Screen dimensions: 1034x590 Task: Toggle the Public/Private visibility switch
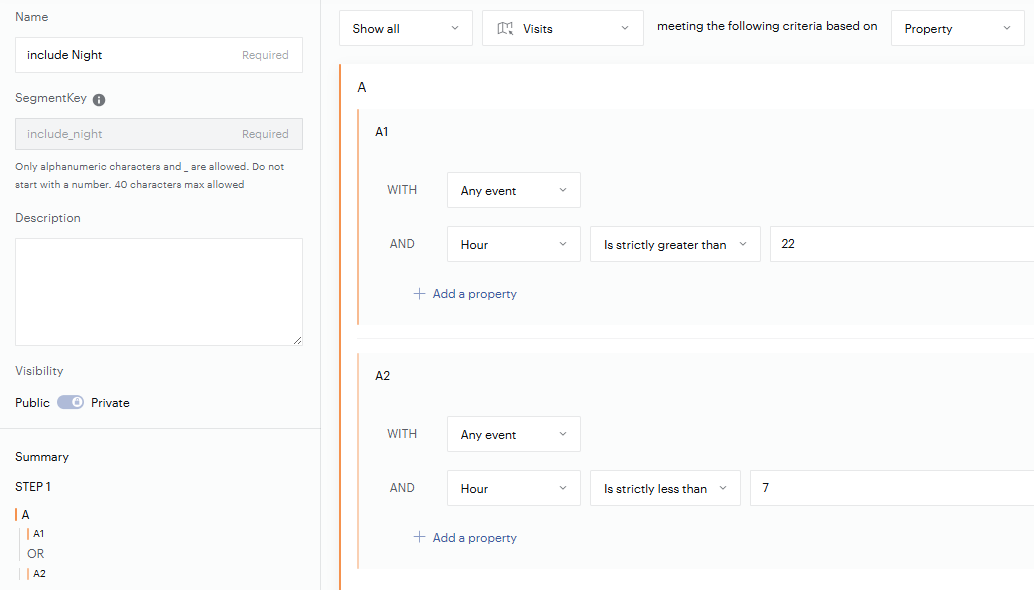click(70, 403)
